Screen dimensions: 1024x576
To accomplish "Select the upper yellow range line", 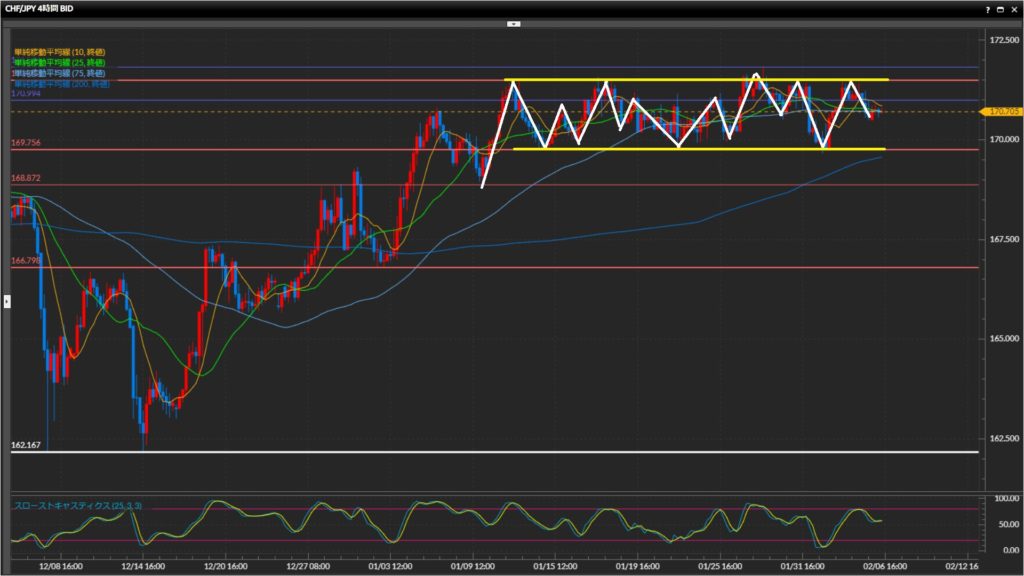I will pos(700,80).
